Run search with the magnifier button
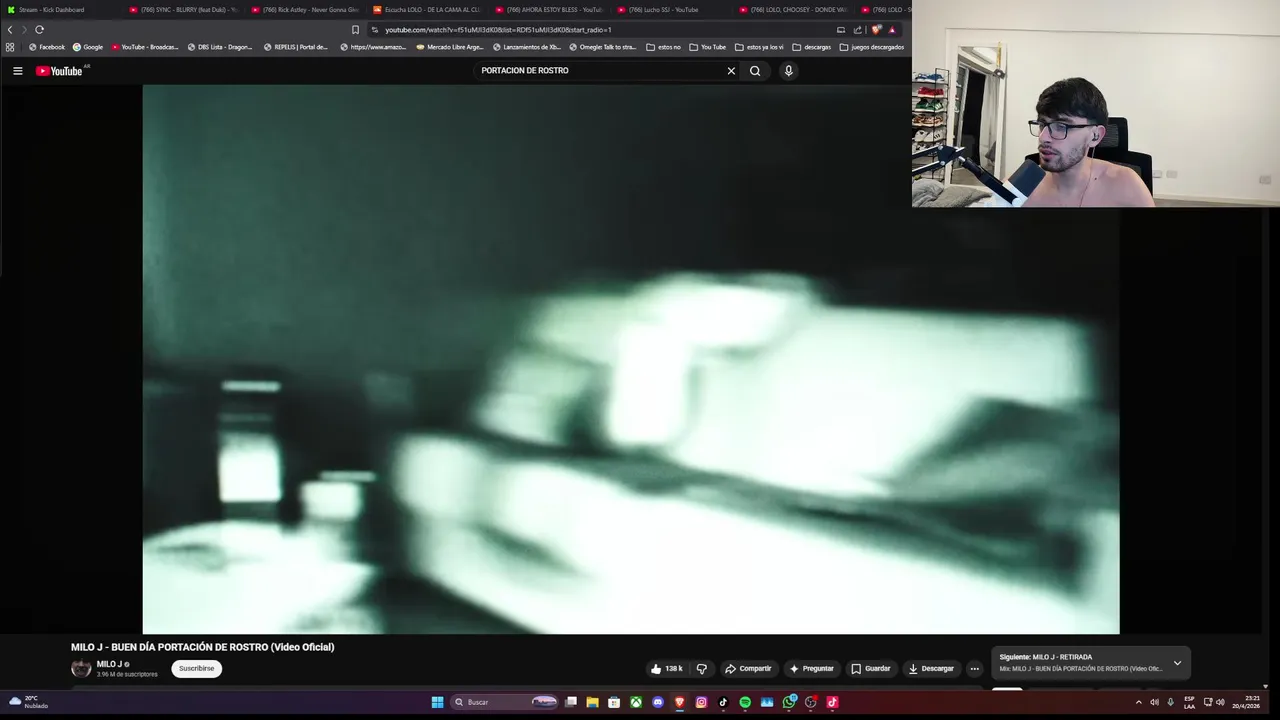Screen dimensions: 1280x720 coord(755,71)
